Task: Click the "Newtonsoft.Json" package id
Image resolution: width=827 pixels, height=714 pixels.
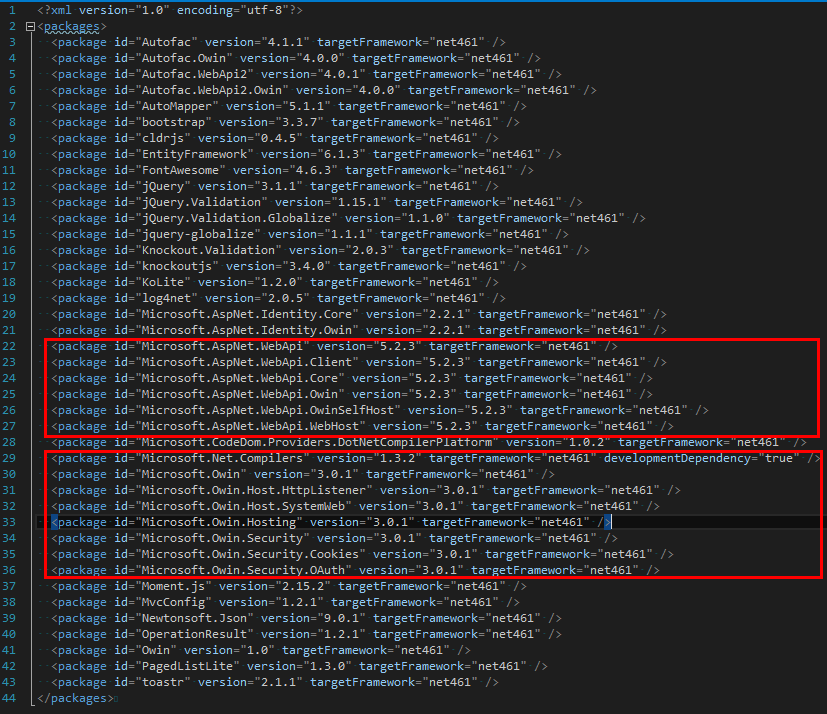Action: click(x=195, y=618)
